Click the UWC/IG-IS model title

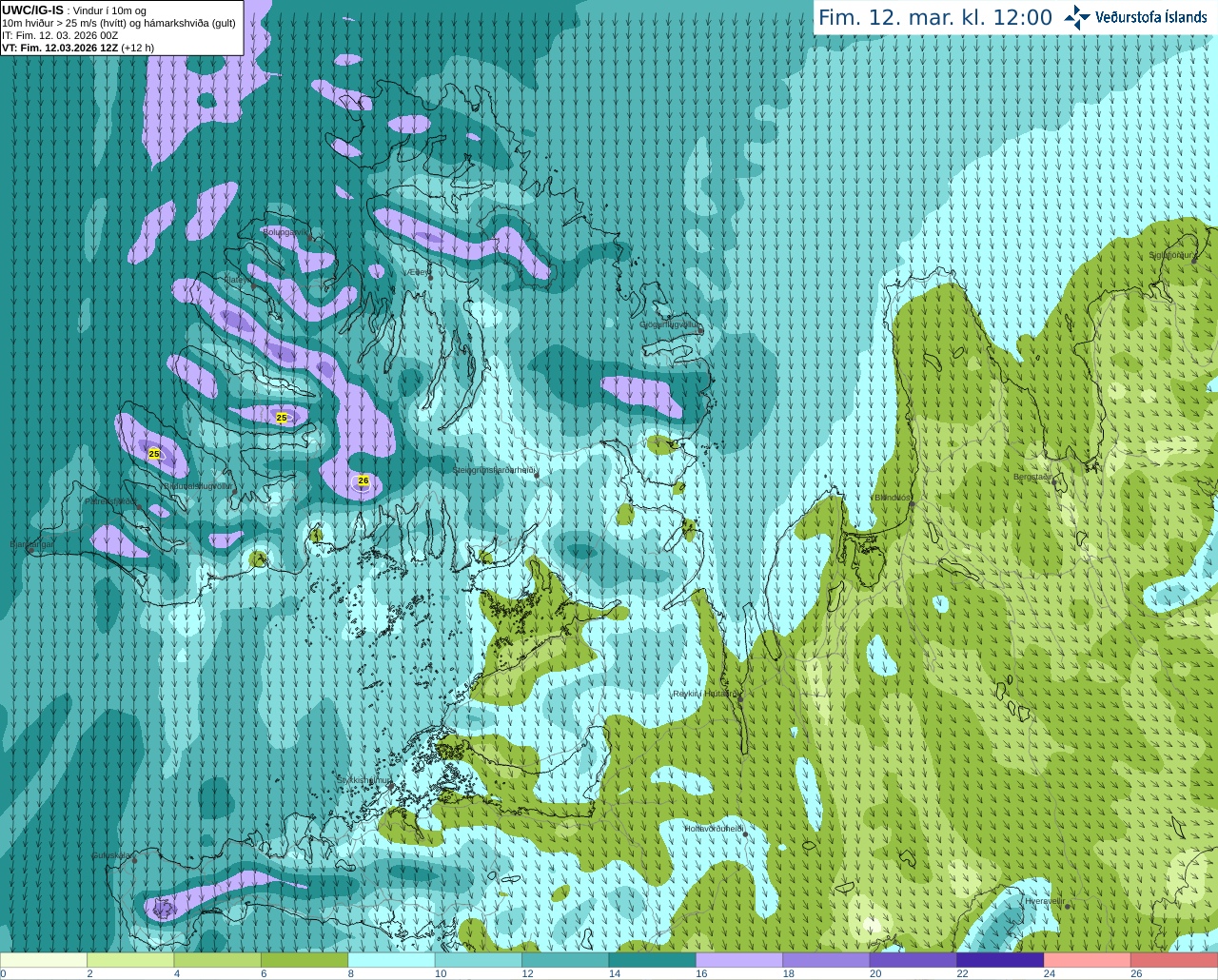(x=32, y=10)
